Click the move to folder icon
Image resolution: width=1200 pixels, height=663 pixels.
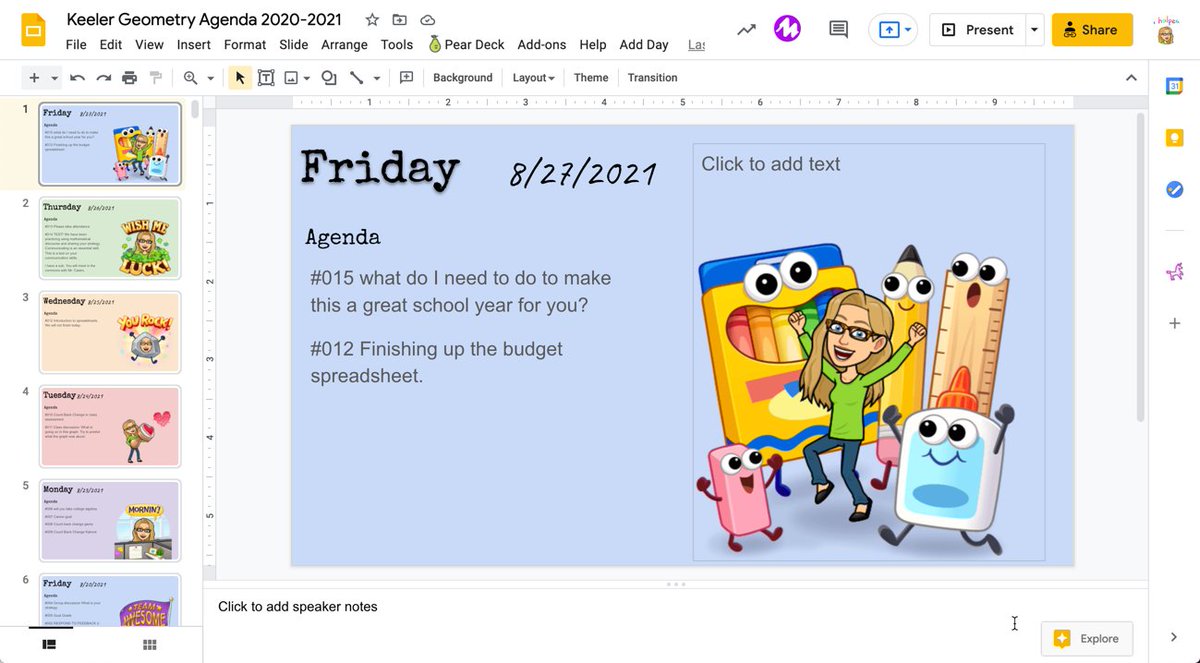pos(400,20)
